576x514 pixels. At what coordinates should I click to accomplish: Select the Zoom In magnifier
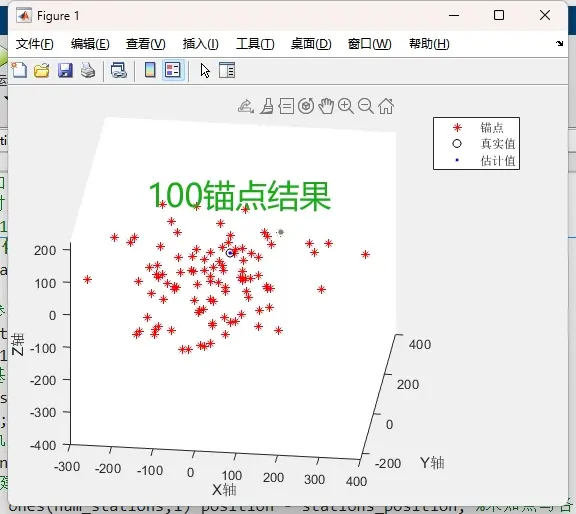pos(346,106)
